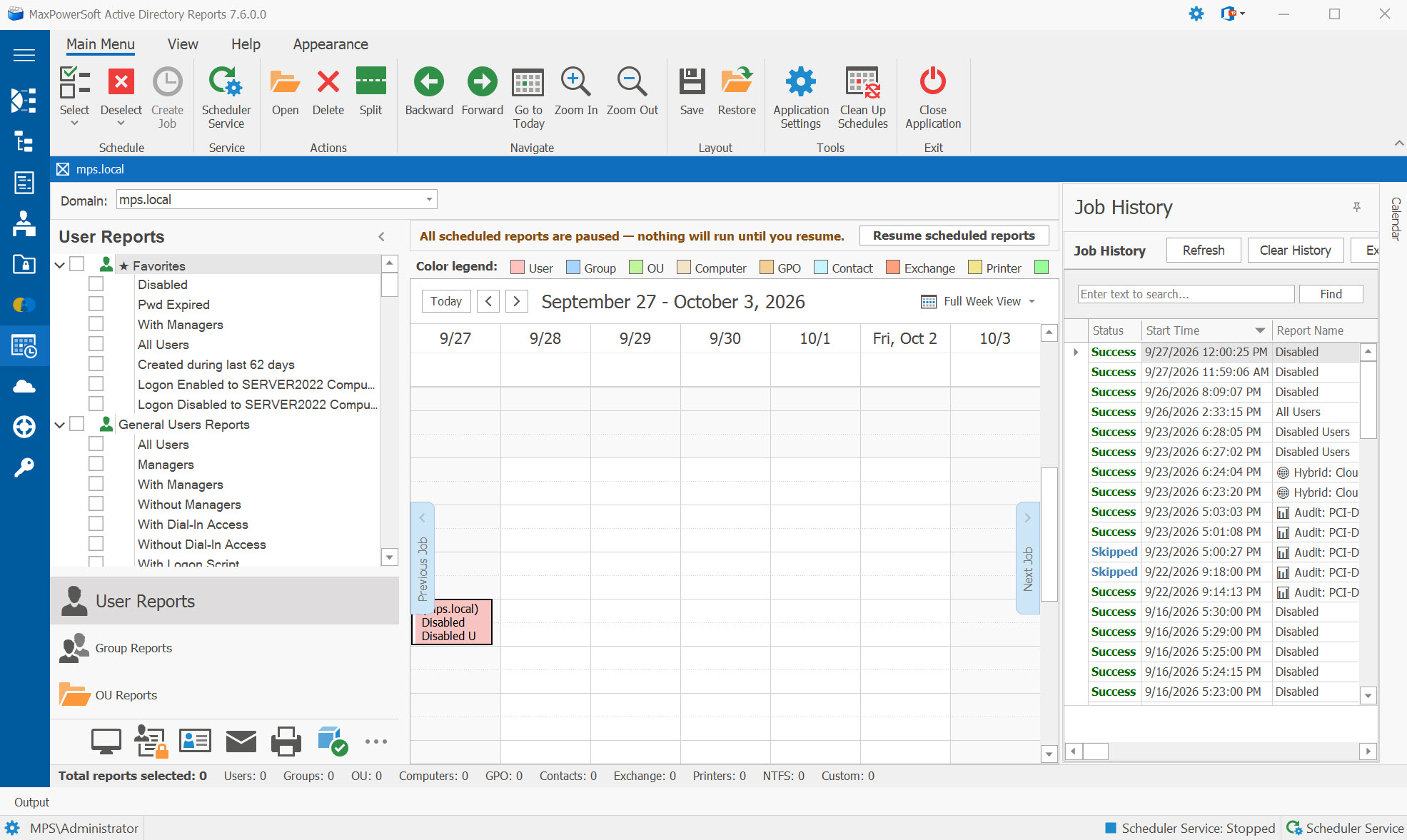Click the Close Application power icon
Viewport: 1407px width, 840px height.
point(933,81)
